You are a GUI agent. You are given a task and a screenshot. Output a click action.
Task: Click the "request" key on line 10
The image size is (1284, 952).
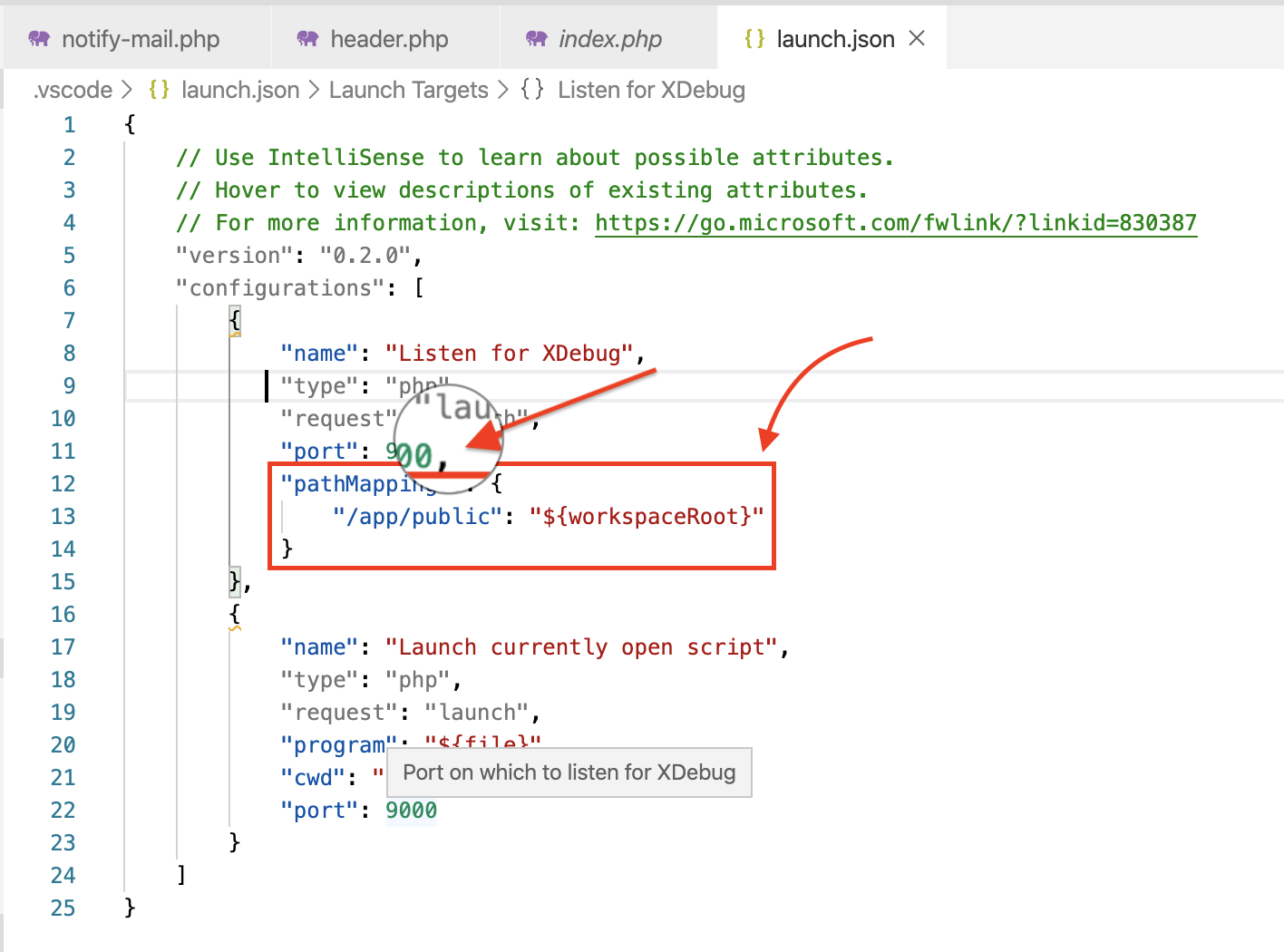[339, 419]
